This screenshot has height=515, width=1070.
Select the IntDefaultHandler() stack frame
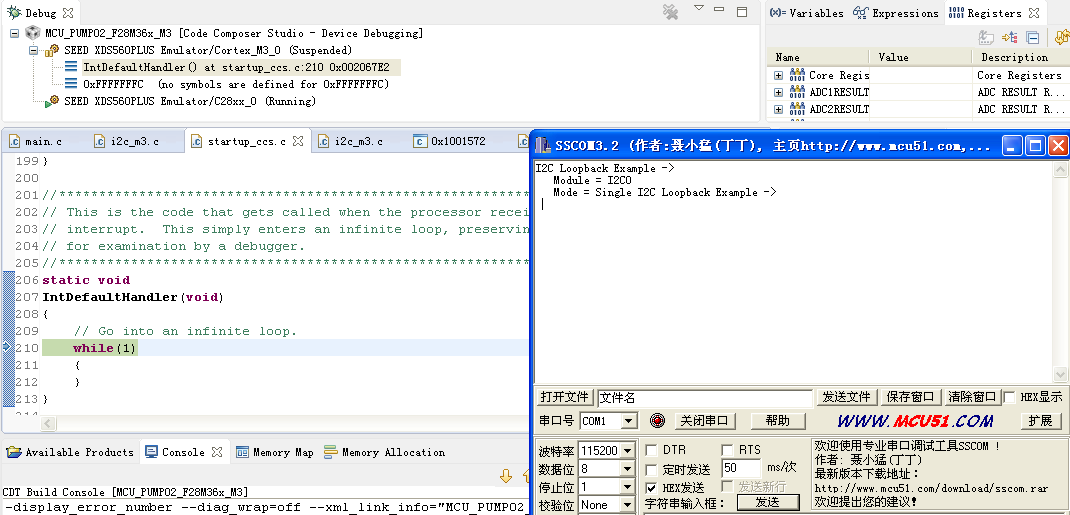click(x=236, y=67)
